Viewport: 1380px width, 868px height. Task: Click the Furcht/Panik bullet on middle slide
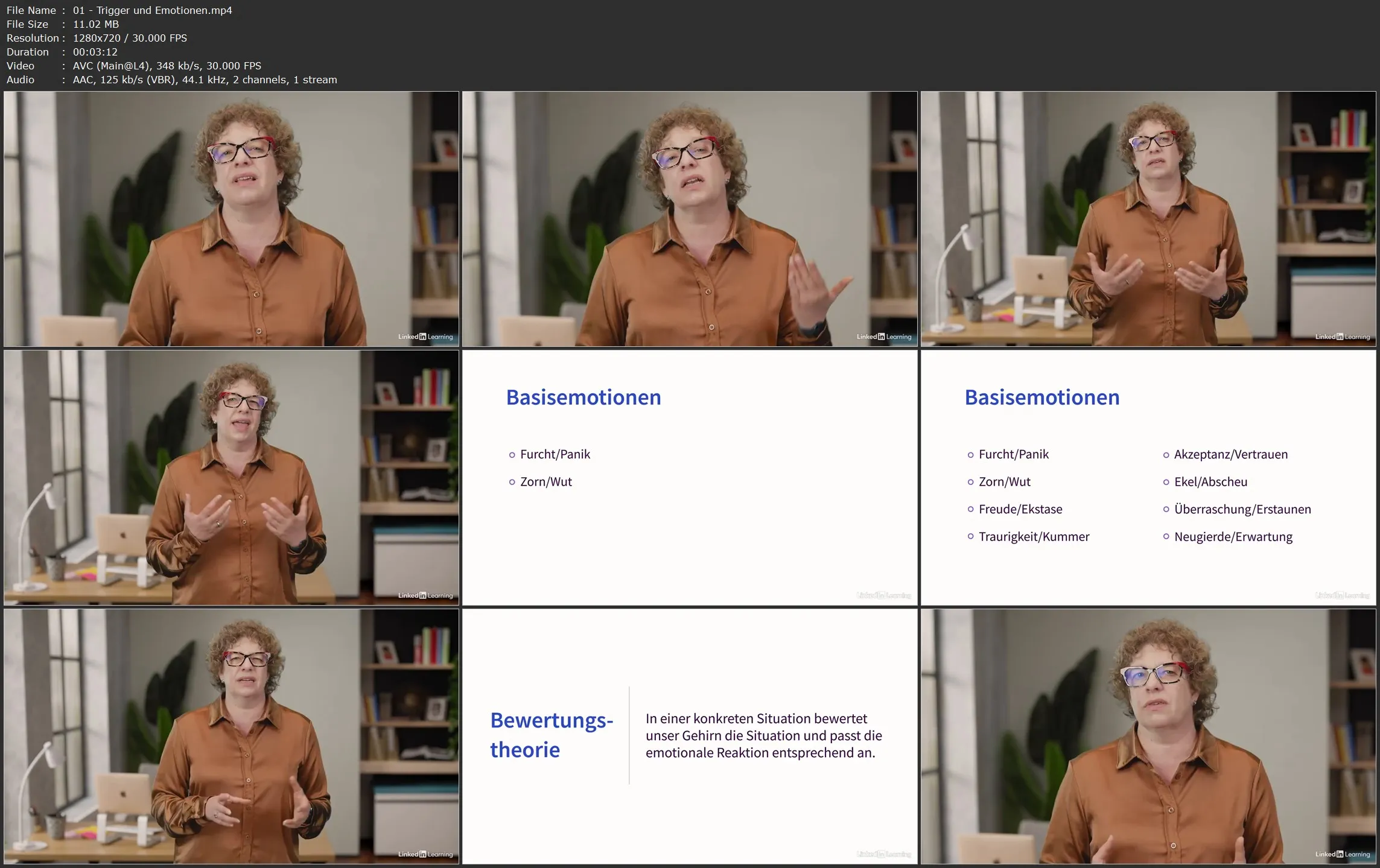[x=555, y=454]
